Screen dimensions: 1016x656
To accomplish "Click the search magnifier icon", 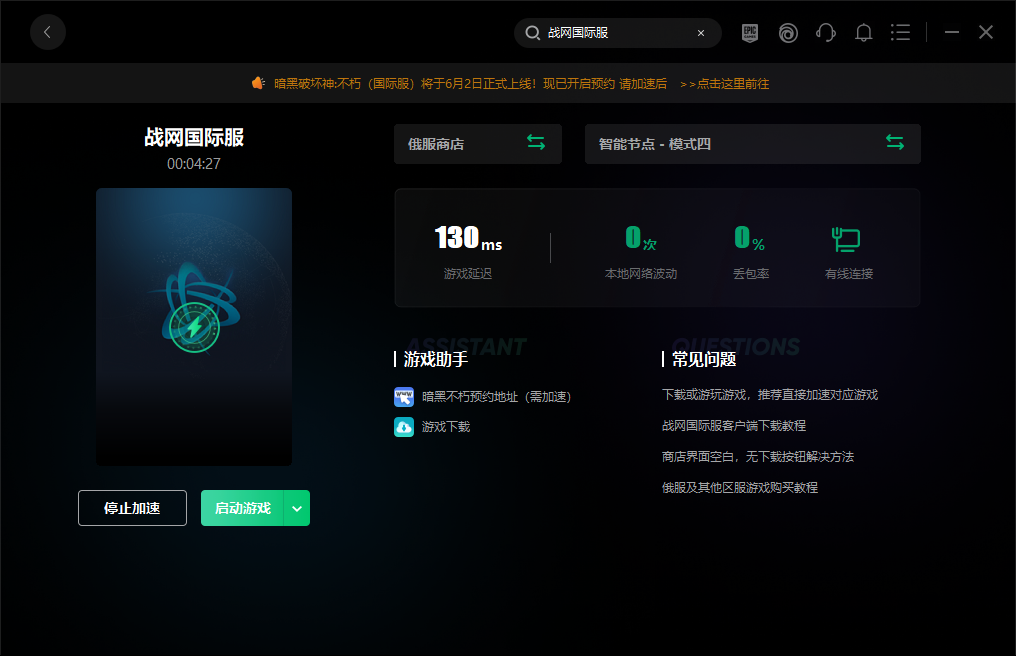I will 533,33.
